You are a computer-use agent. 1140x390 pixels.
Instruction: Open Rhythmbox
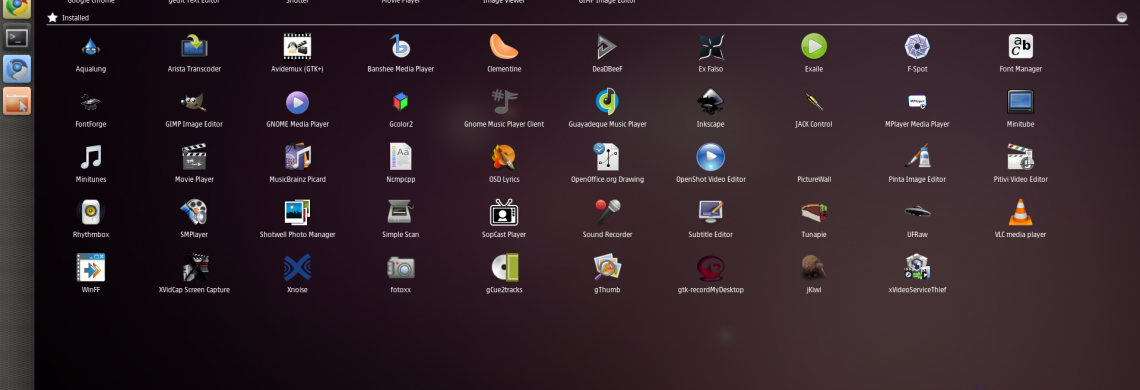click(x=91, y=213)
